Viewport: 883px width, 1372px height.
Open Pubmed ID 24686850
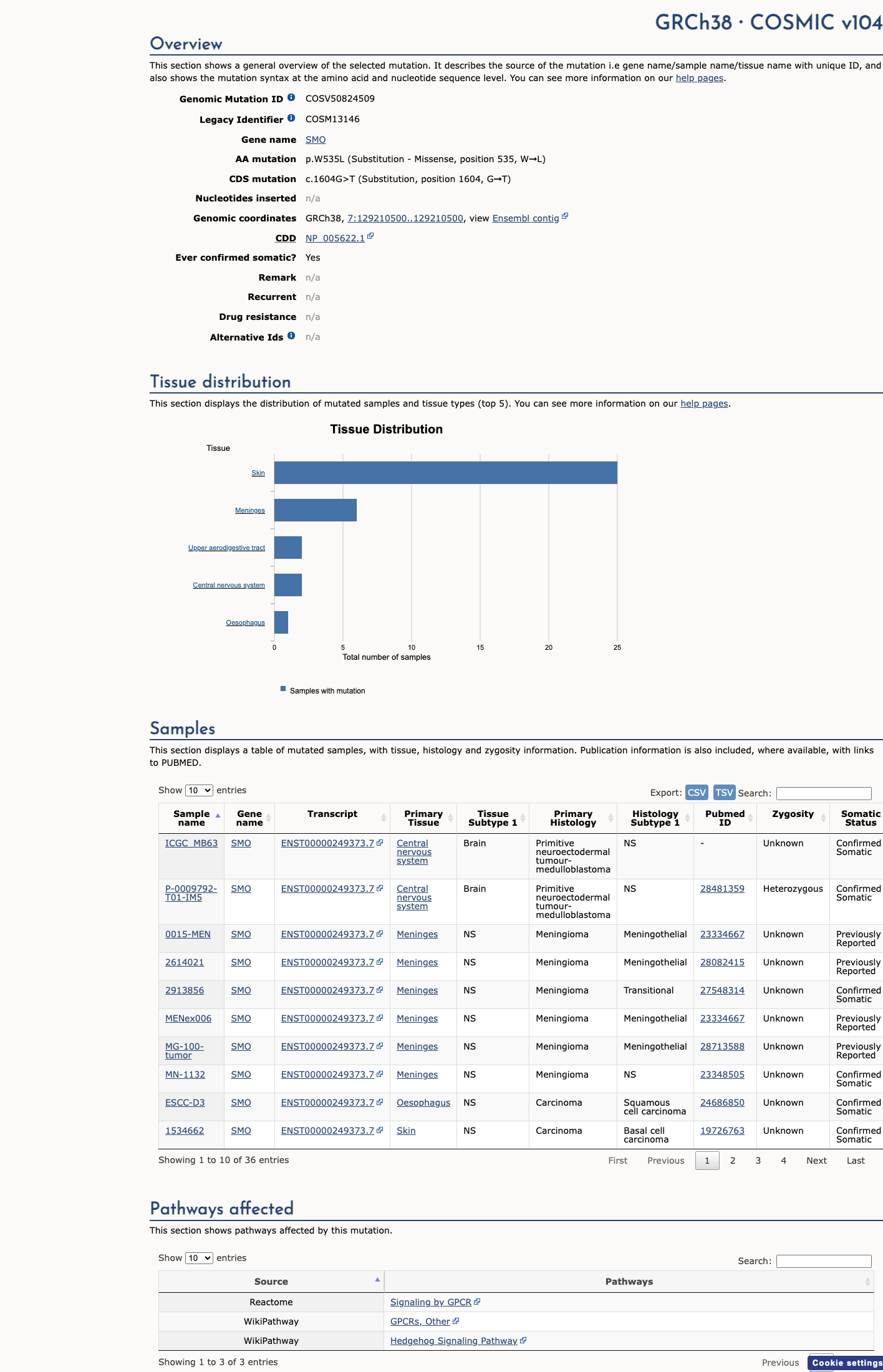pyautogui.click(x=722, y=1103)
